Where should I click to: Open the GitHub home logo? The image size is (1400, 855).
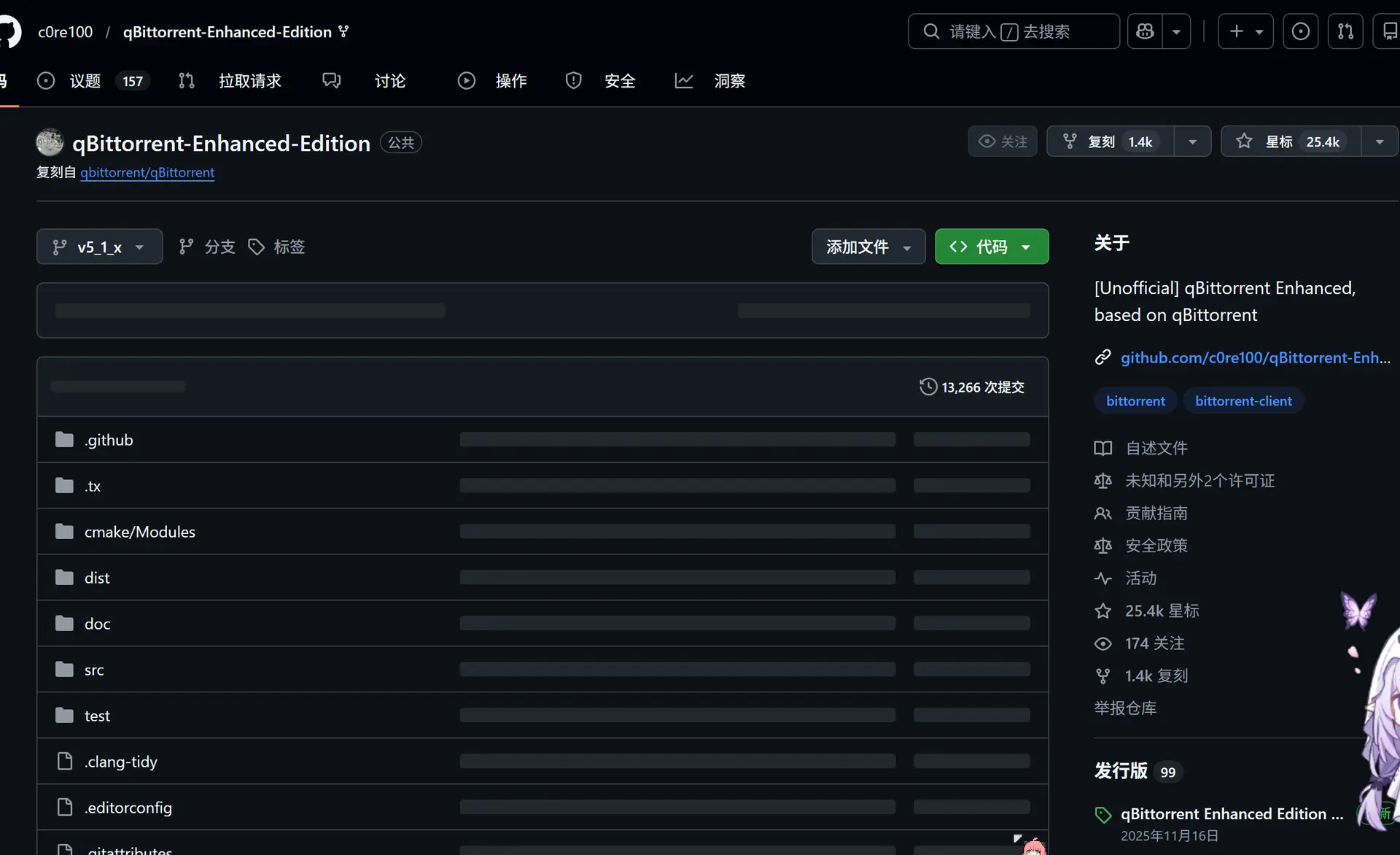(9, 32)
